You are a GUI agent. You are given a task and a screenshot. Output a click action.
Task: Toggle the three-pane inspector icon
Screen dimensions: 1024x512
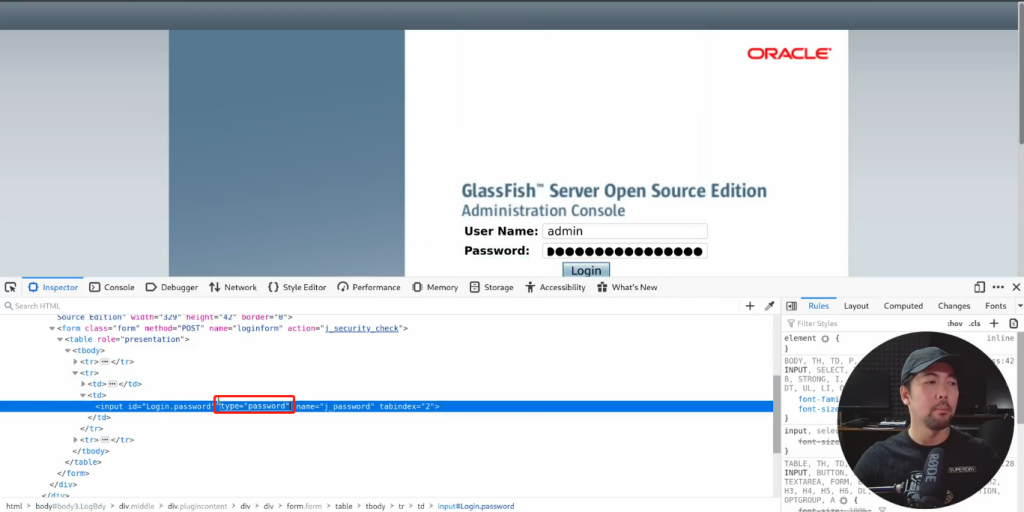(x=791, y=306)
